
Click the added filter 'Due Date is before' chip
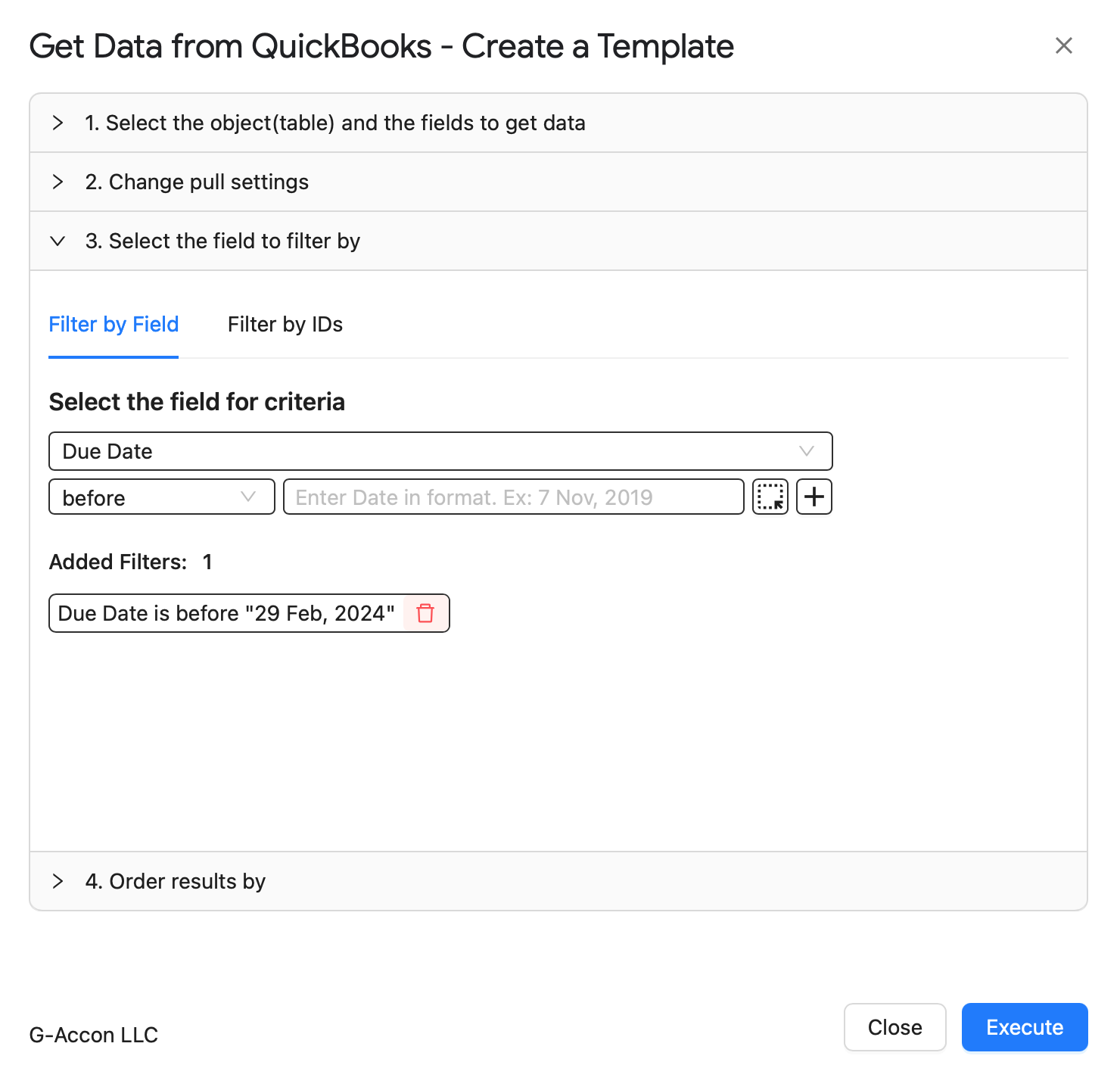pos(226,613)
